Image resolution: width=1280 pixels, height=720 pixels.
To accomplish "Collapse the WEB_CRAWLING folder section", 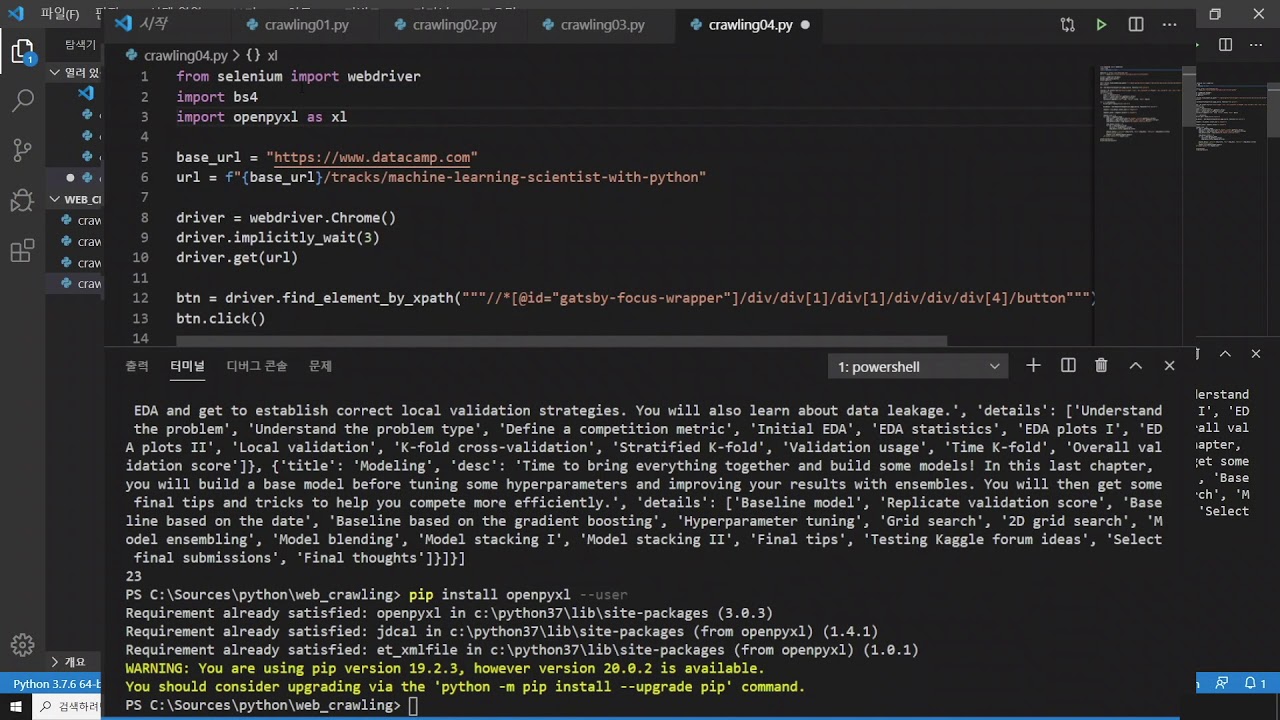I will coord(75,199).
